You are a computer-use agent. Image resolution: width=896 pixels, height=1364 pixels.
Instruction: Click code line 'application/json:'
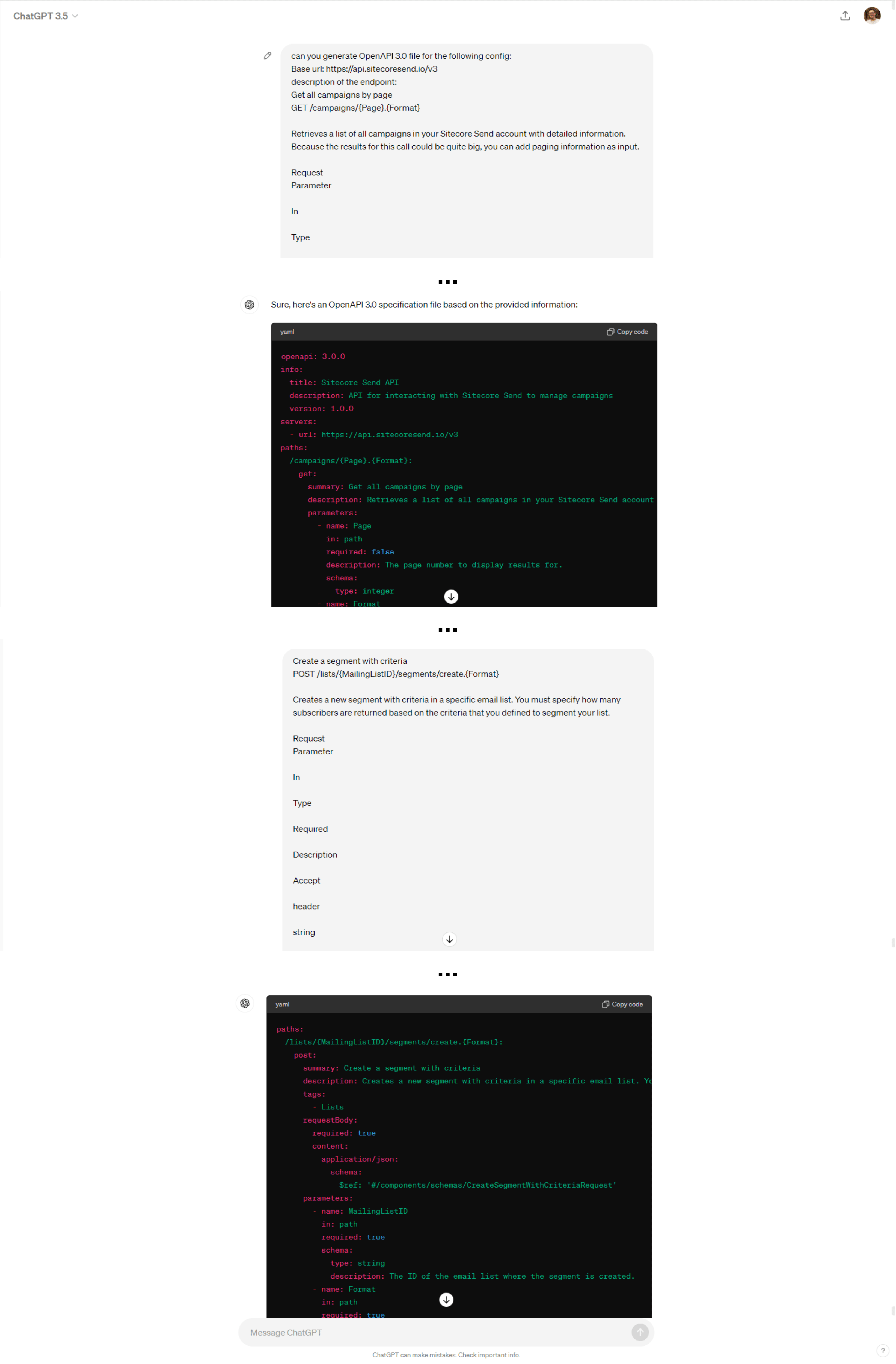[x=359, y=1159]
